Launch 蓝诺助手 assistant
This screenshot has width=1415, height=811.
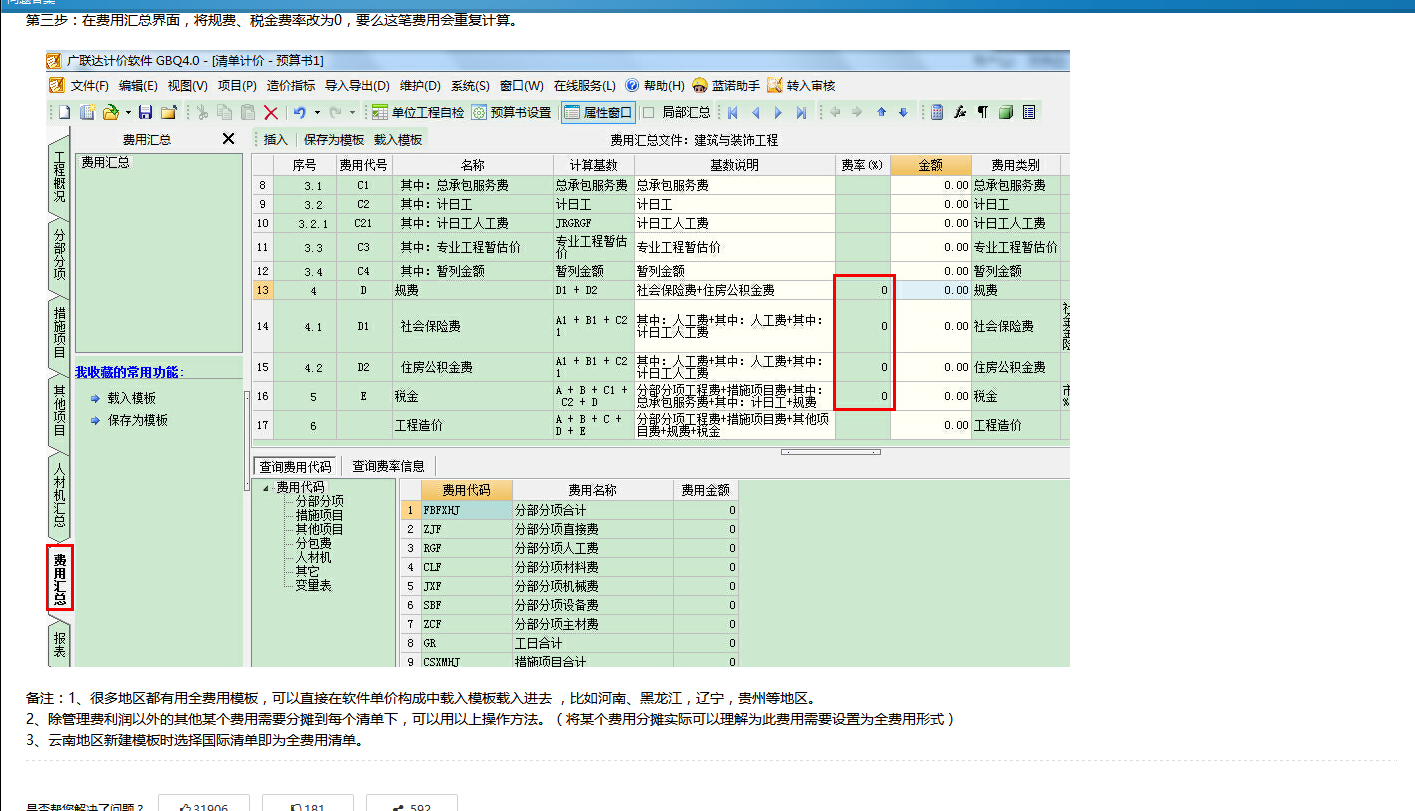(x=726, y=86)
